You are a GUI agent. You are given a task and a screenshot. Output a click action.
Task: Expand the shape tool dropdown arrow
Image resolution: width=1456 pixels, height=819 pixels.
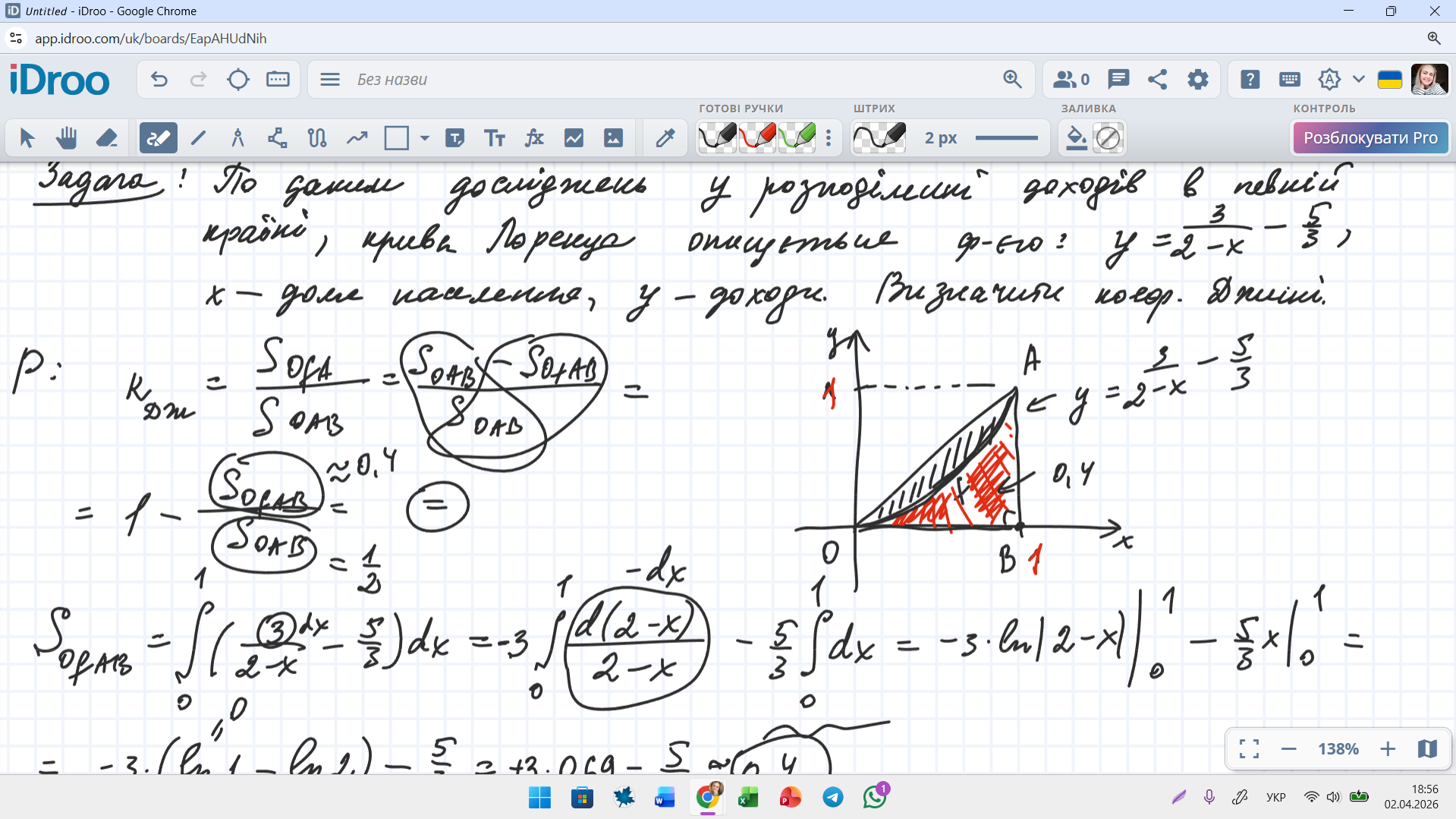coord(424,138)
